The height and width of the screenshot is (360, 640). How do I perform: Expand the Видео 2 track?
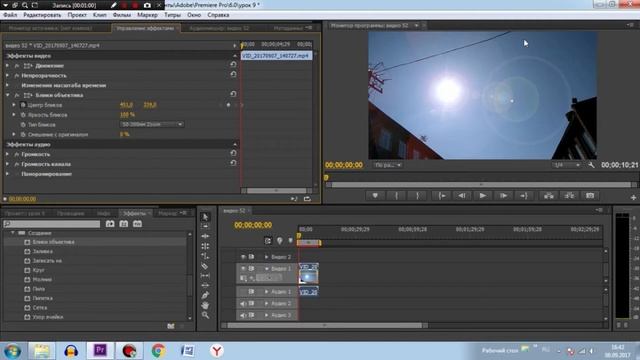click(267, 257)
